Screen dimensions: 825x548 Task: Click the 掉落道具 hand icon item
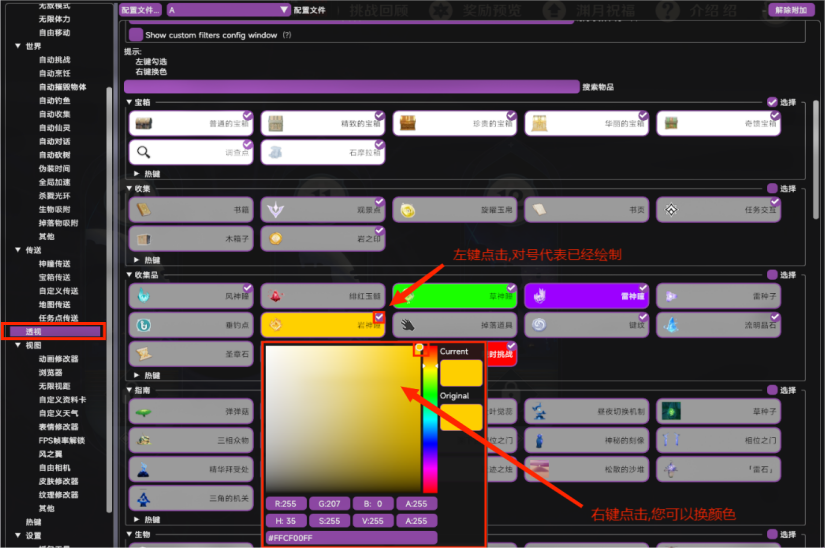pyautogui.click(x=453, y=325)
